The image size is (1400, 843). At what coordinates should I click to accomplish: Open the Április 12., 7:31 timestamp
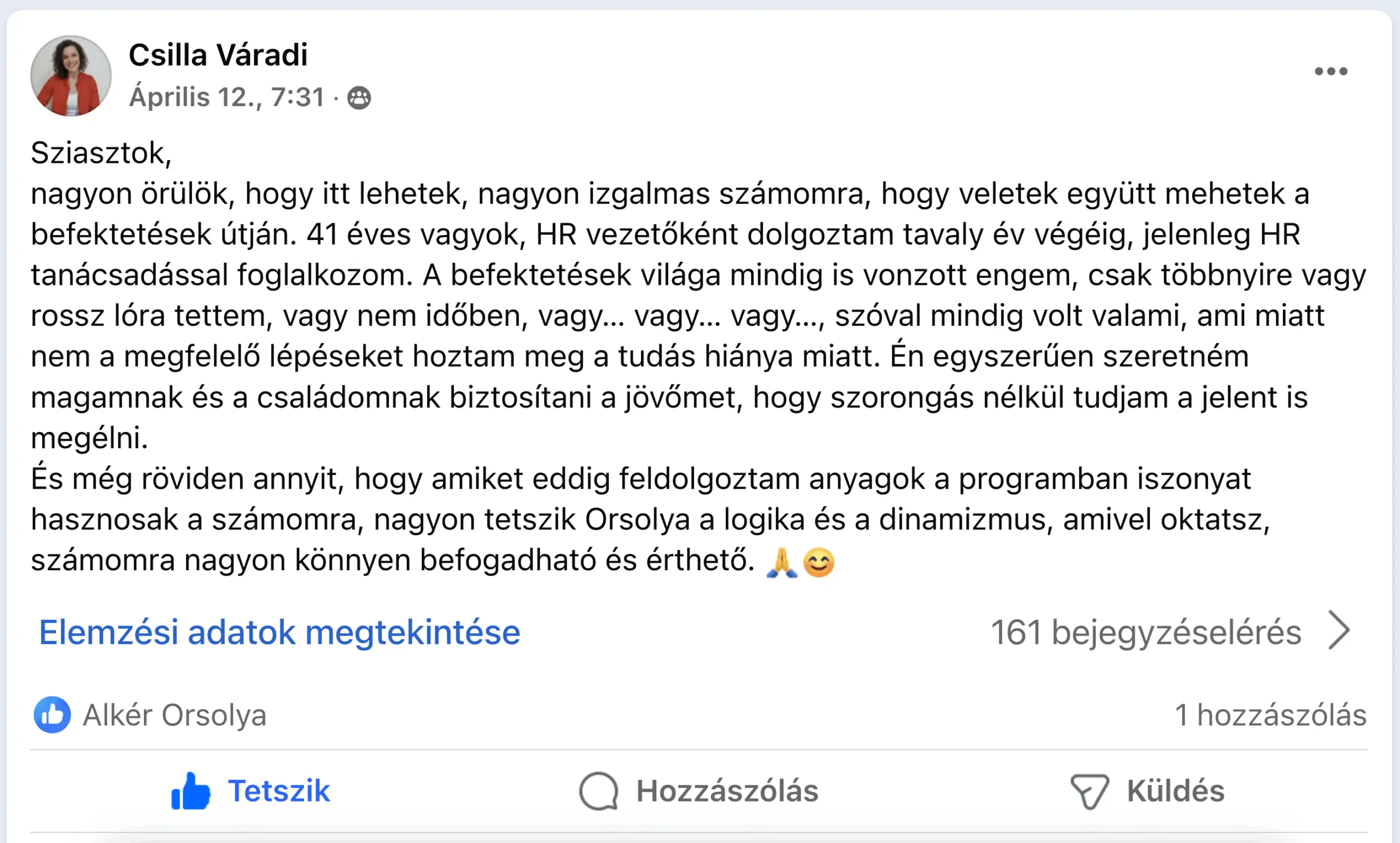227,97
